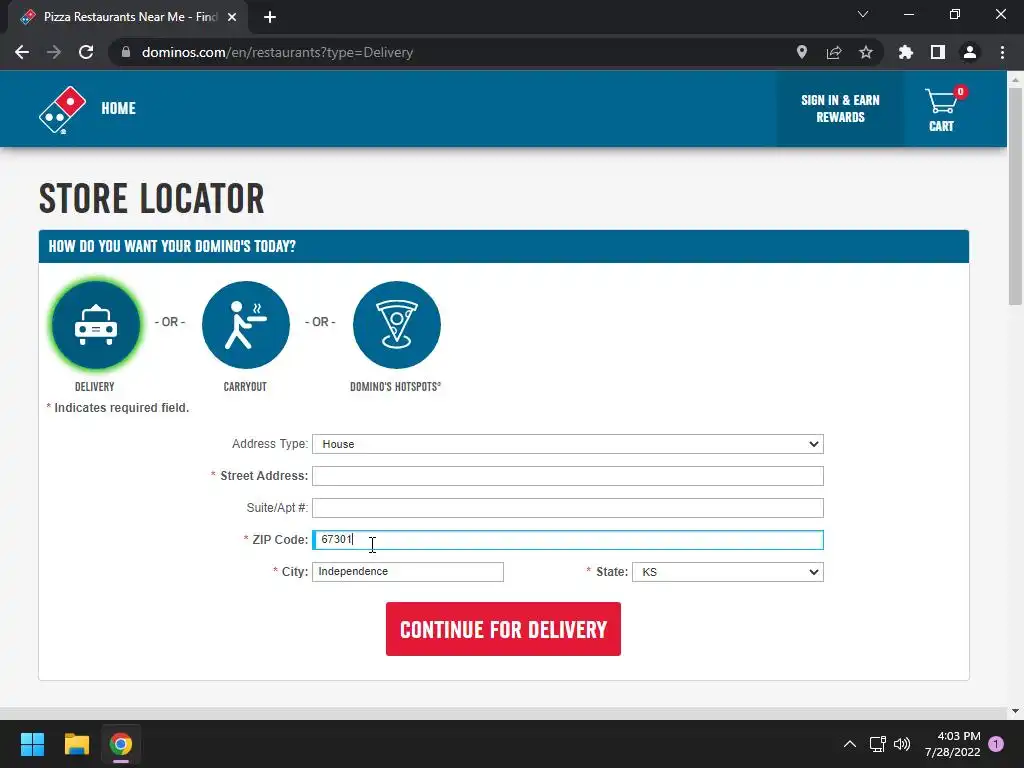Click the URL address bar text

277,52
